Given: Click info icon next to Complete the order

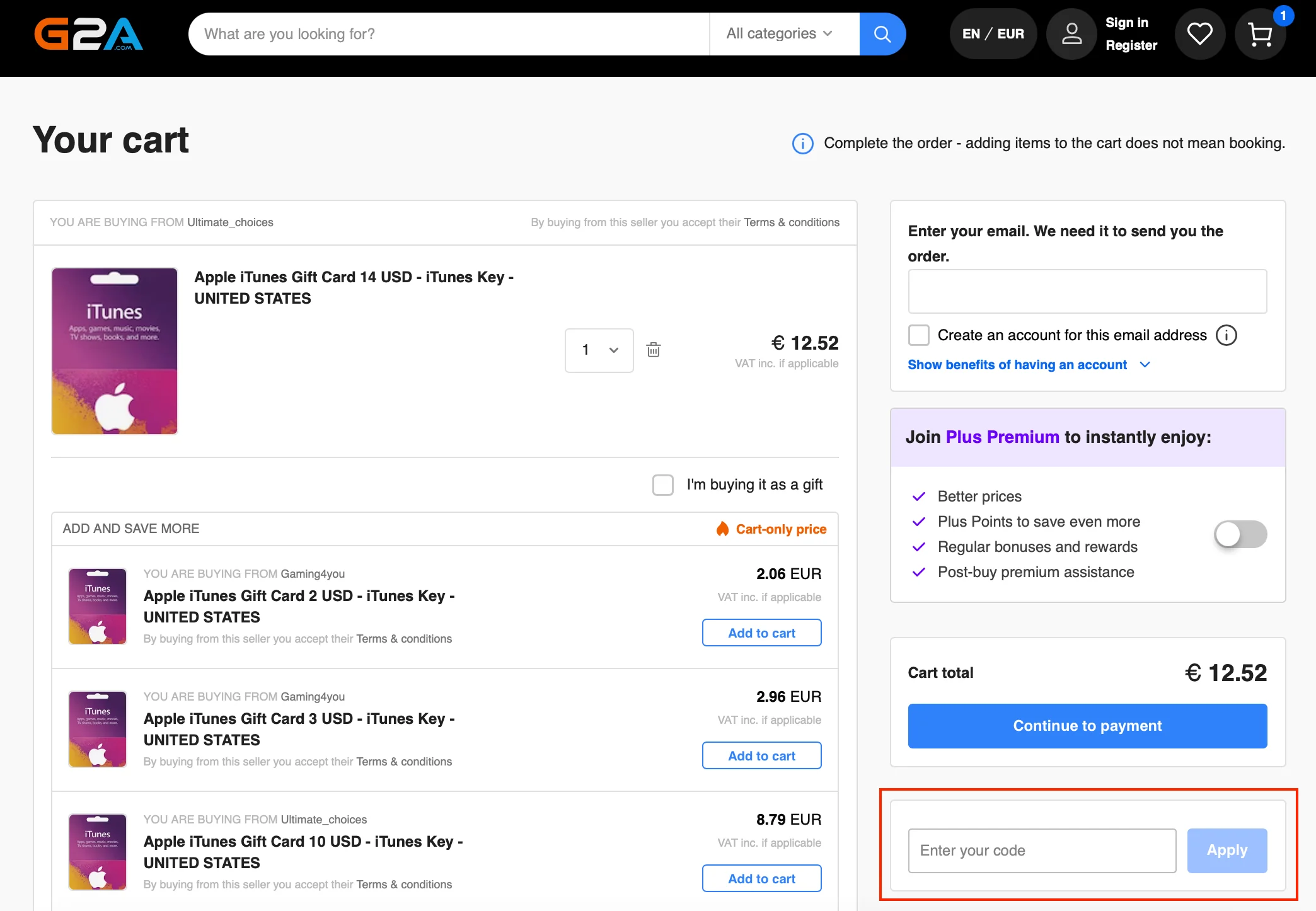Looking at the screenshot, I should [802, 144].
